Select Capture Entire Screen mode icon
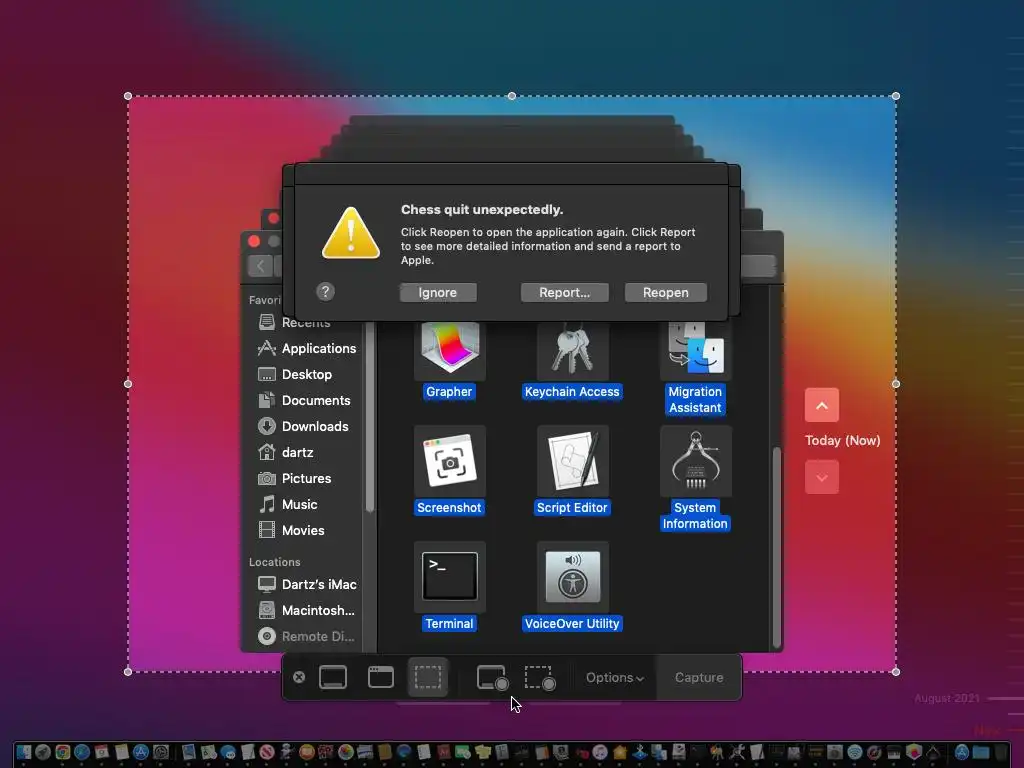 (333, 677)
